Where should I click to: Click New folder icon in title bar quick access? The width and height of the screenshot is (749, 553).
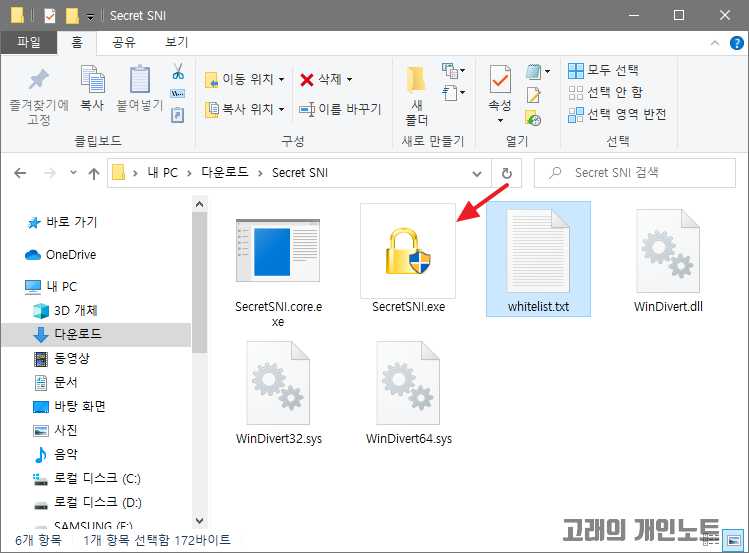click(72, 16)
